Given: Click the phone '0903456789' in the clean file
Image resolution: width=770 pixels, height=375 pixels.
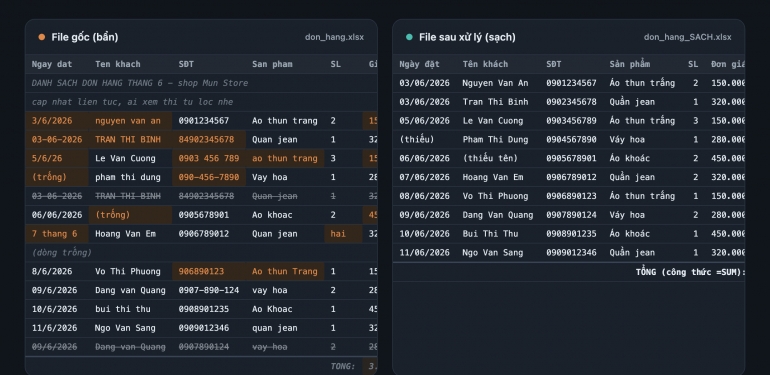Looking at the screenshot, I should click(571, 121).
